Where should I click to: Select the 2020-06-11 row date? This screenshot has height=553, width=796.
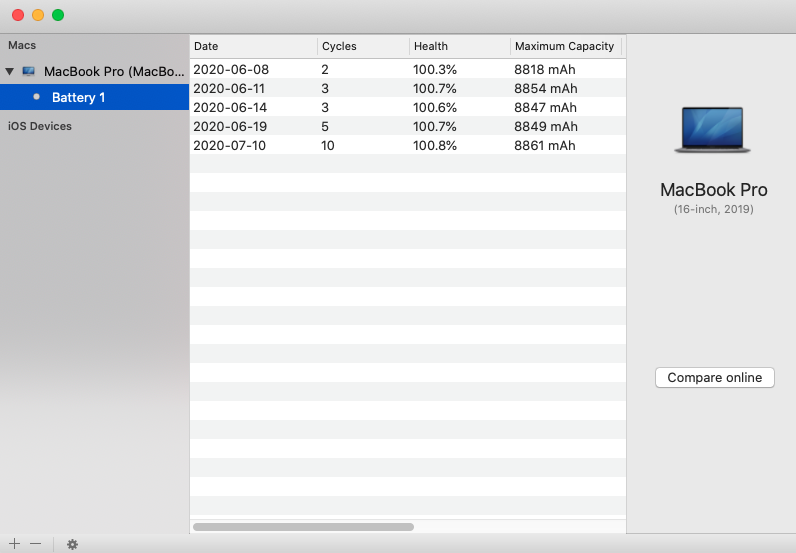[x=229, y=88]
